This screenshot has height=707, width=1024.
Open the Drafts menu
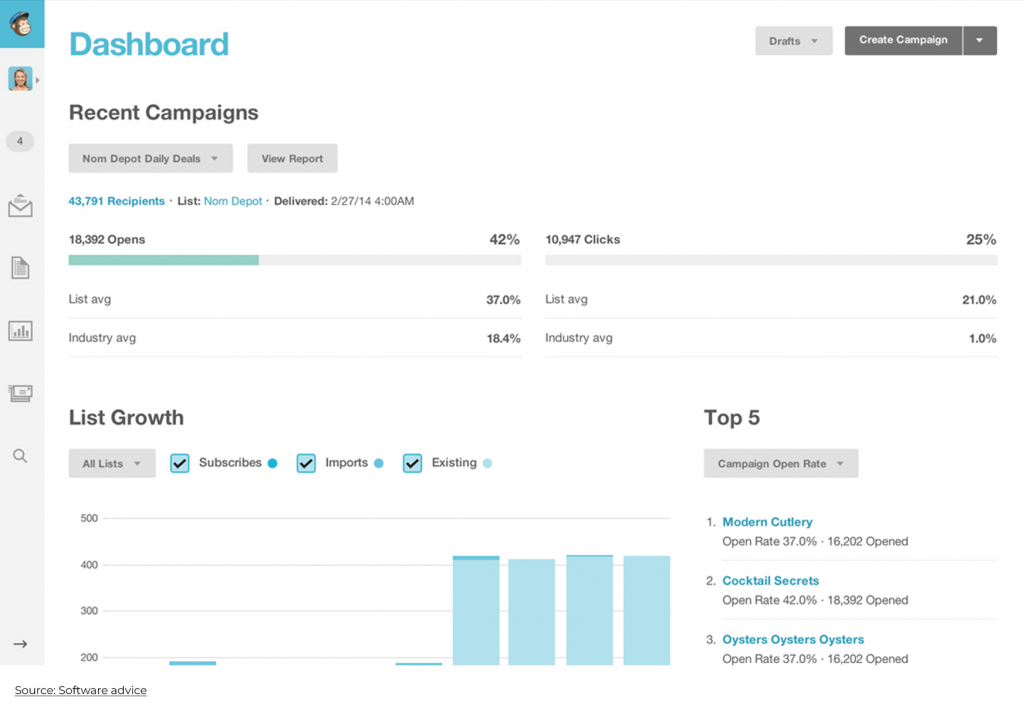click(x=793, y=40)
